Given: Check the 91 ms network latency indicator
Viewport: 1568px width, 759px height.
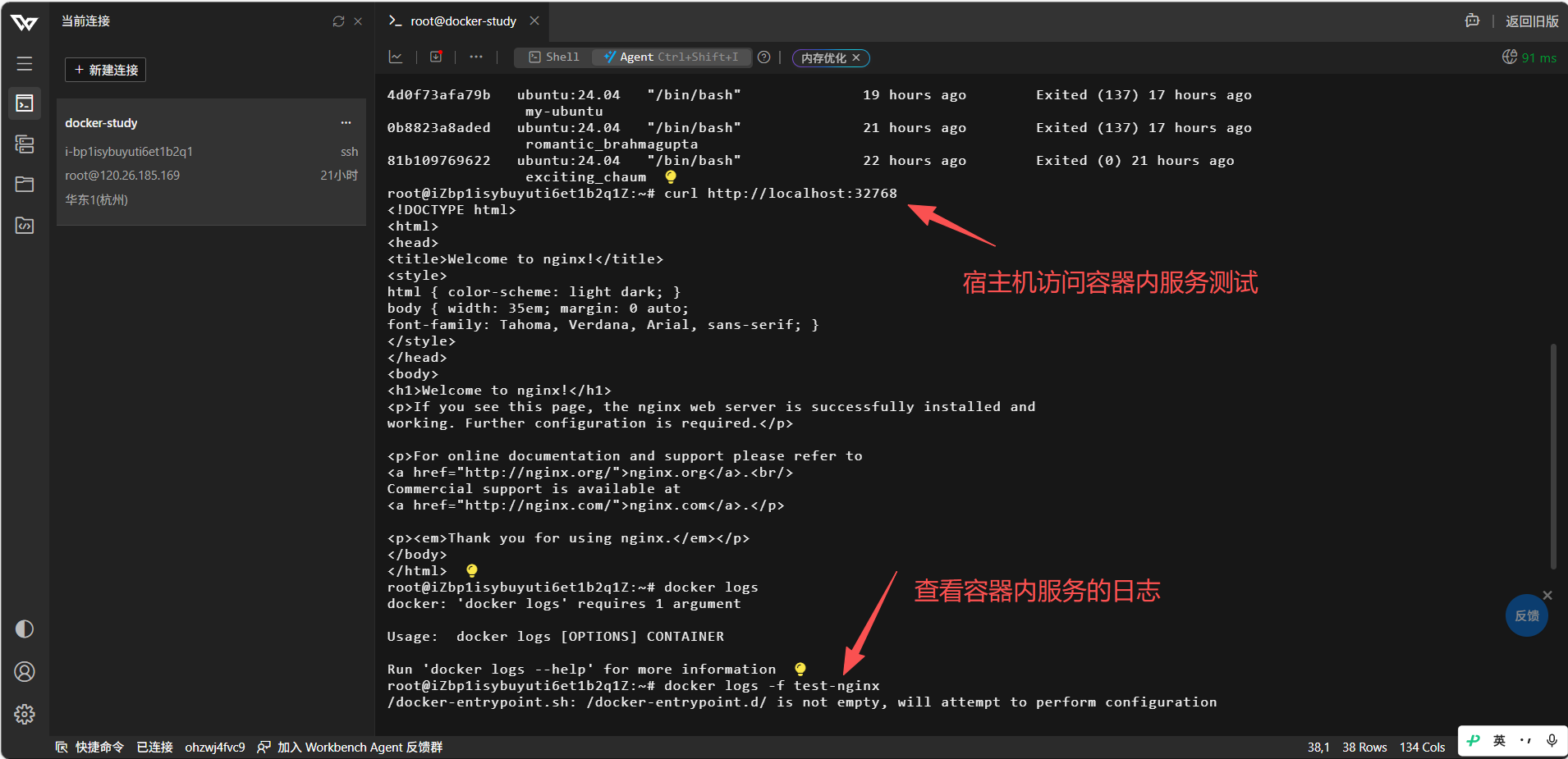Looking at the screenshot, I should 1529,57.
